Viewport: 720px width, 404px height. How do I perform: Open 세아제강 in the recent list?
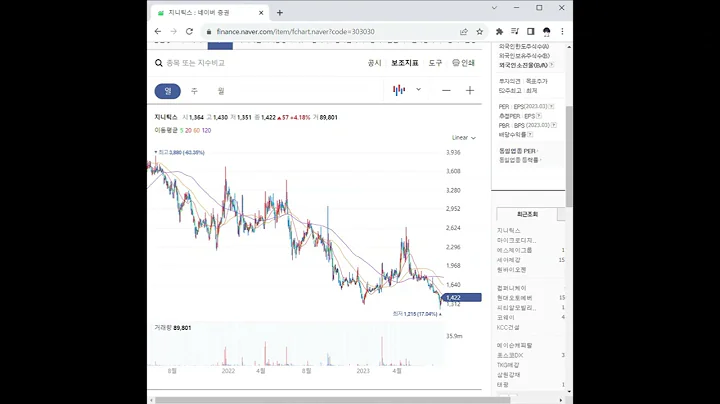(x=508, y=260)
